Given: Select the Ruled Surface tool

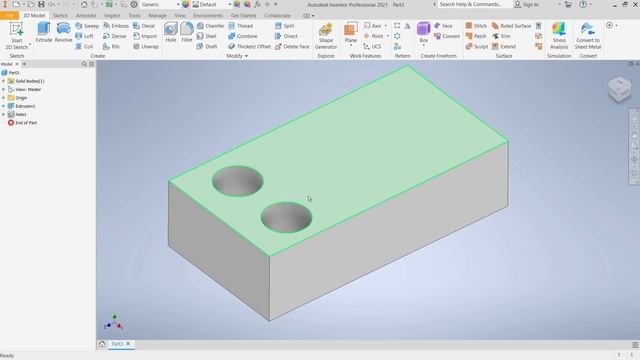Looking at the screenshot, I should (511, 26).
